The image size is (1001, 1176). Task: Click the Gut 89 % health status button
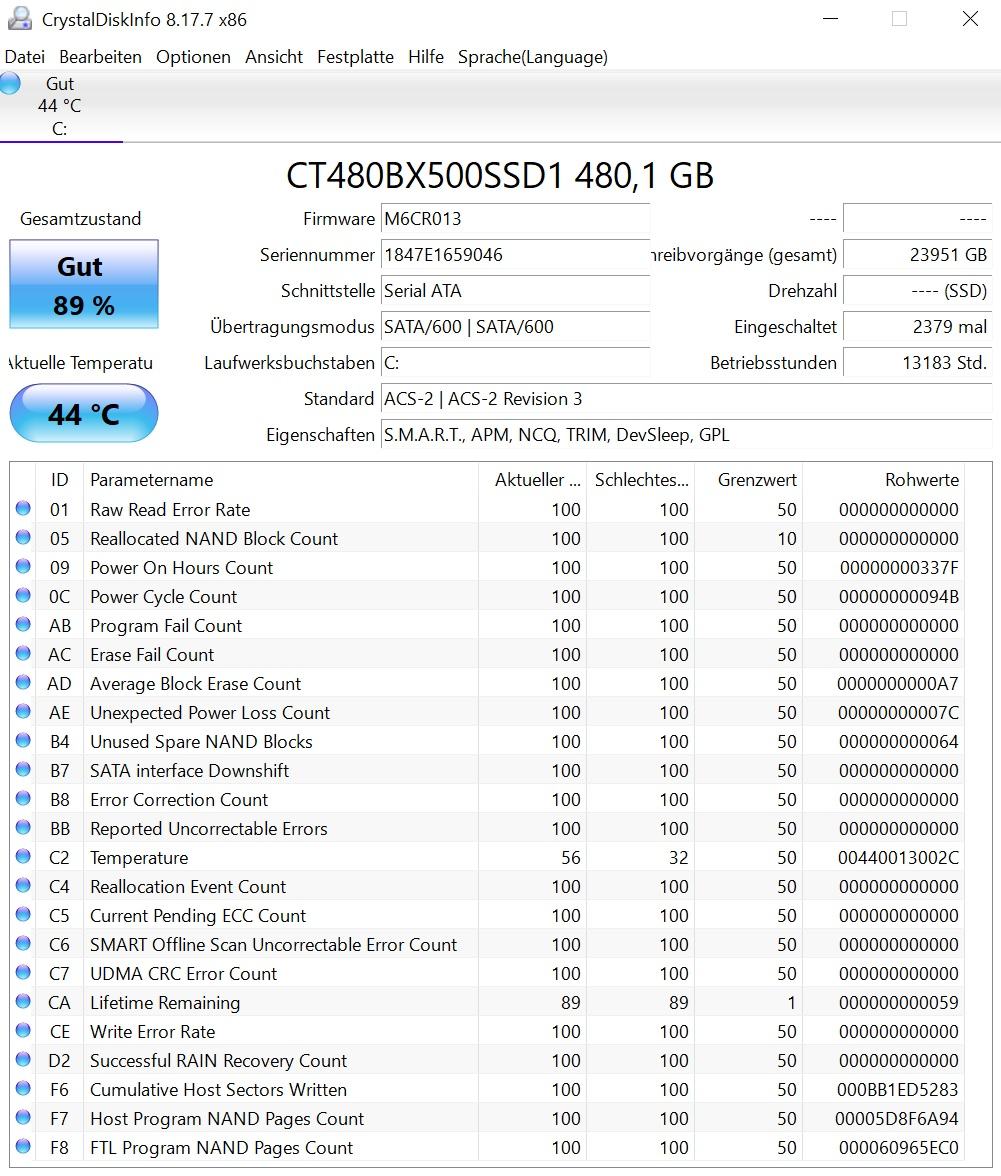click(84, 284)
